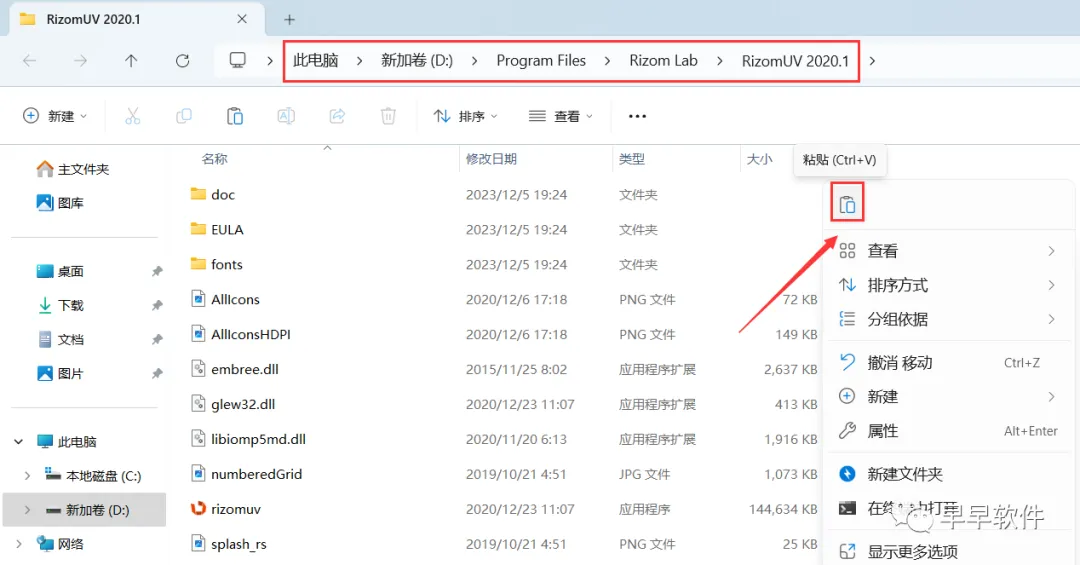Click the Paste icon in context menu
This screenshot has height=565, width=1080.
click(x=847, y=203)
